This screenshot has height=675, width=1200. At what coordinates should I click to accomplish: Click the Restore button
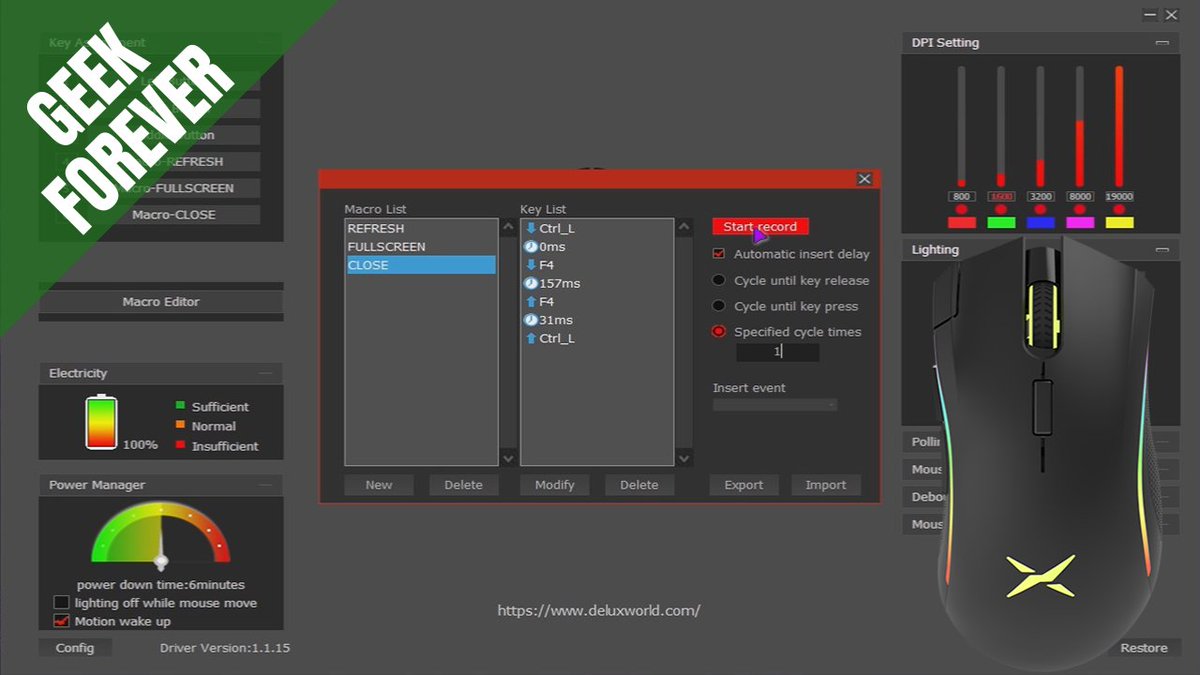pos(1143,648)
